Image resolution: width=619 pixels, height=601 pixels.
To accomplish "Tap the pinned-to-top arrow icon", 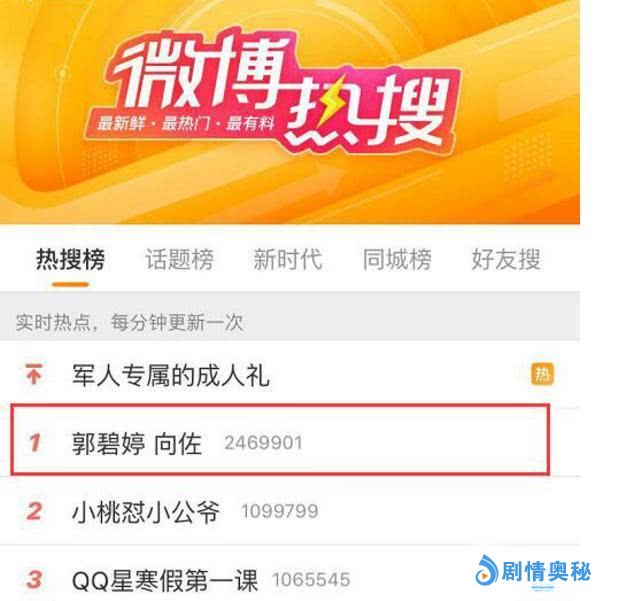I will coord(34,374).
